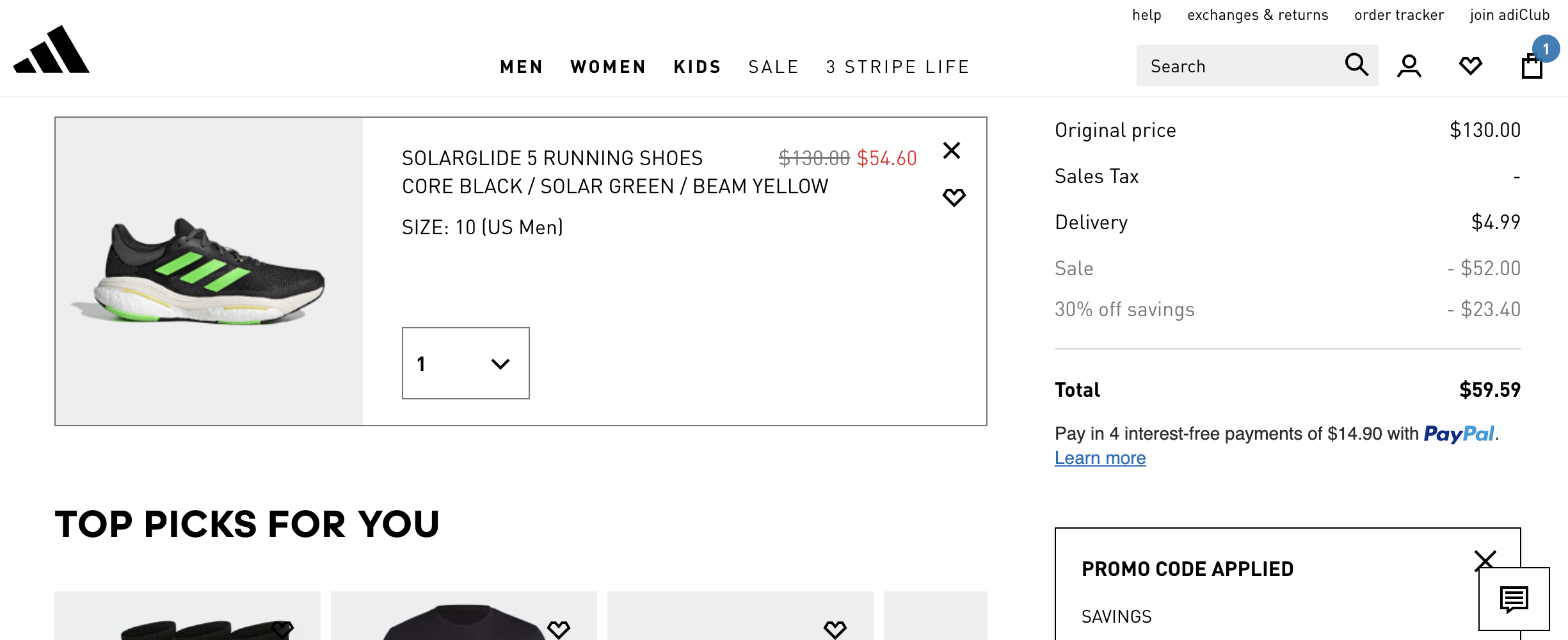Open the shopping bag icon

[x=1532, y=65]
